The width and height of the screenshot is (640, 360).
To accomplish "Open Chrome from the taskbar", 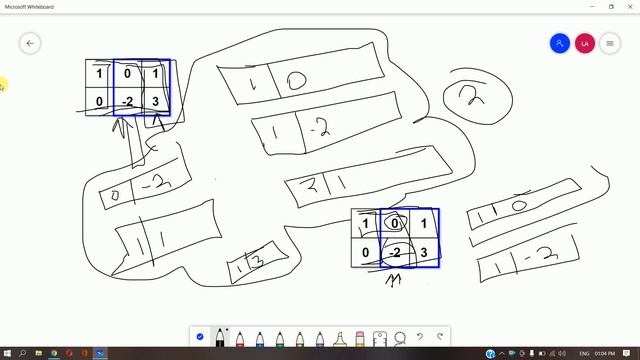I will (x=54, y=353).
